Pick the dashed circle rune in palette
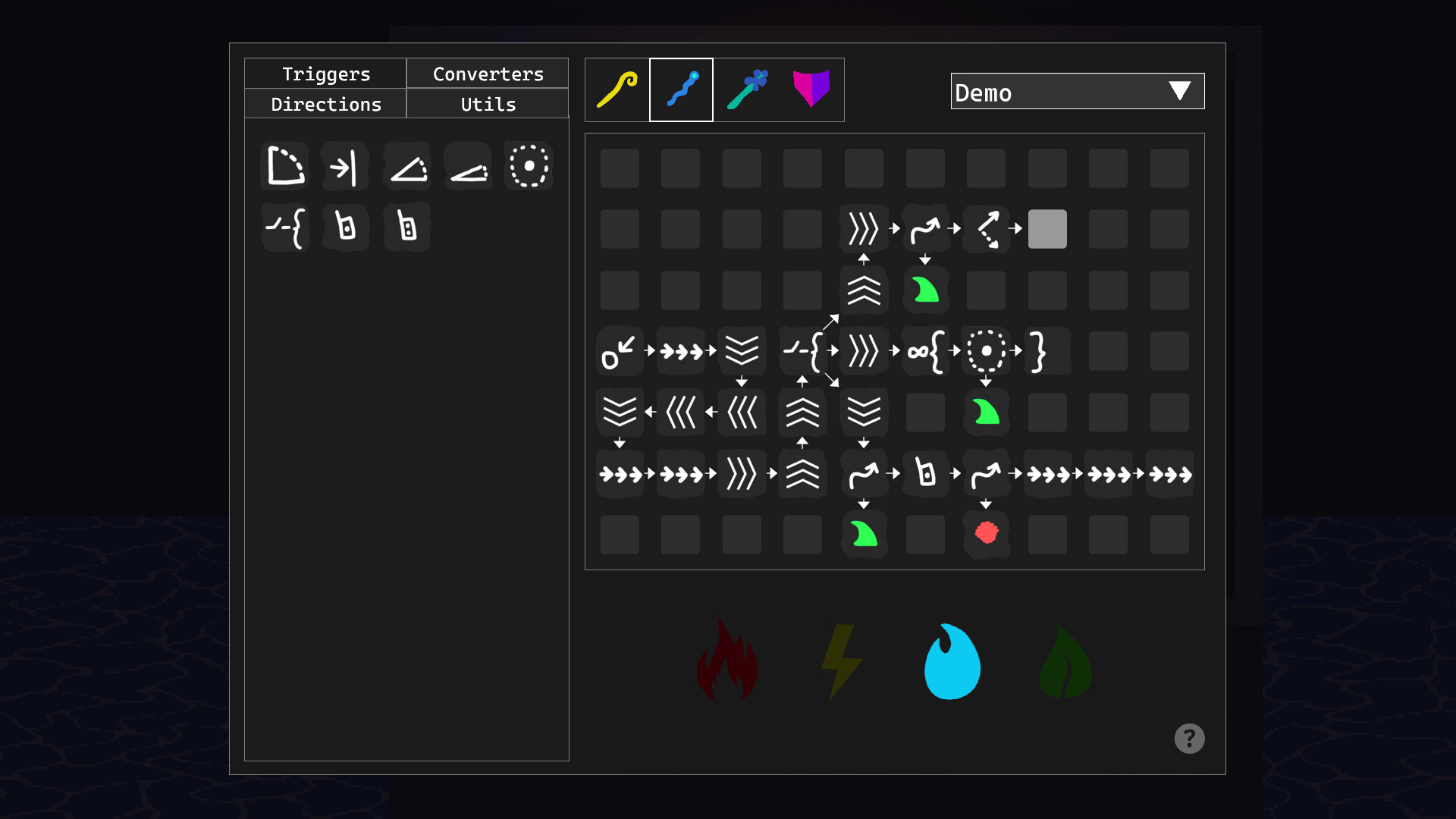This screenshot has width=1456, height=819. coord(529,166)
